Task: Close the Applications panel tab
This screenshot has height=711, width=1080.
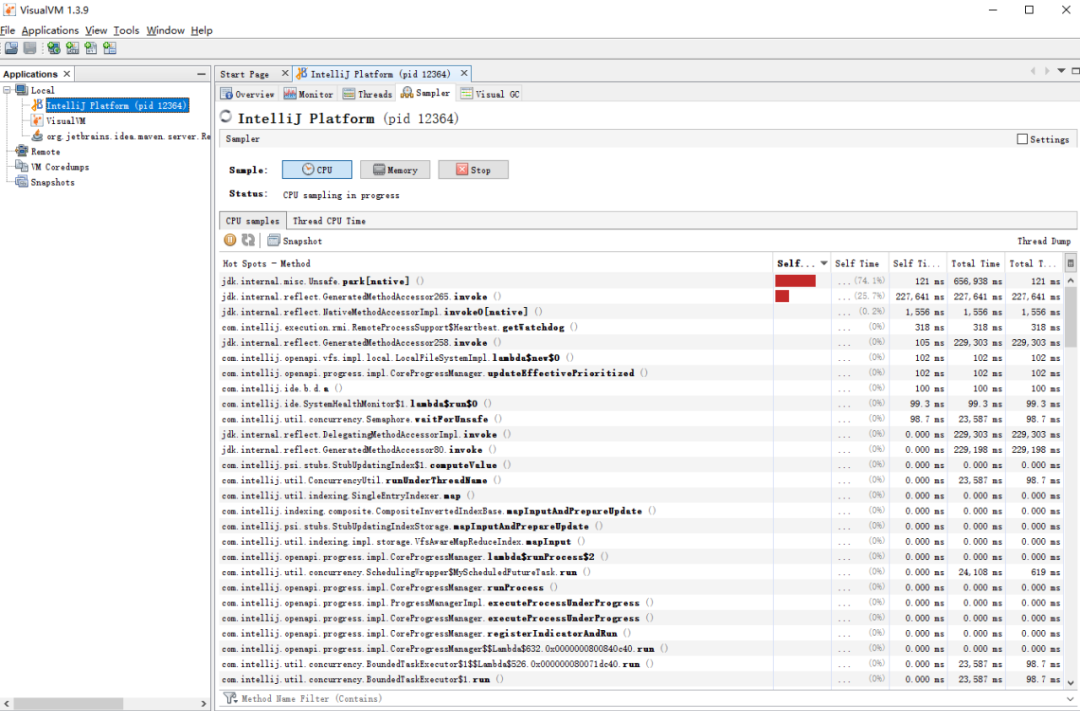Action: coord(67,74)
